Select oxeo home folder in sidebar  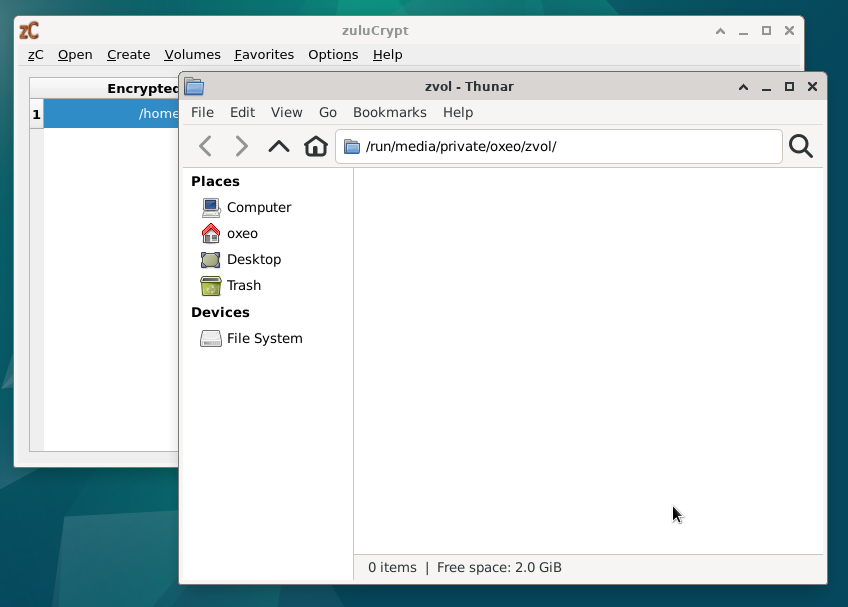[x=242, y=233]
